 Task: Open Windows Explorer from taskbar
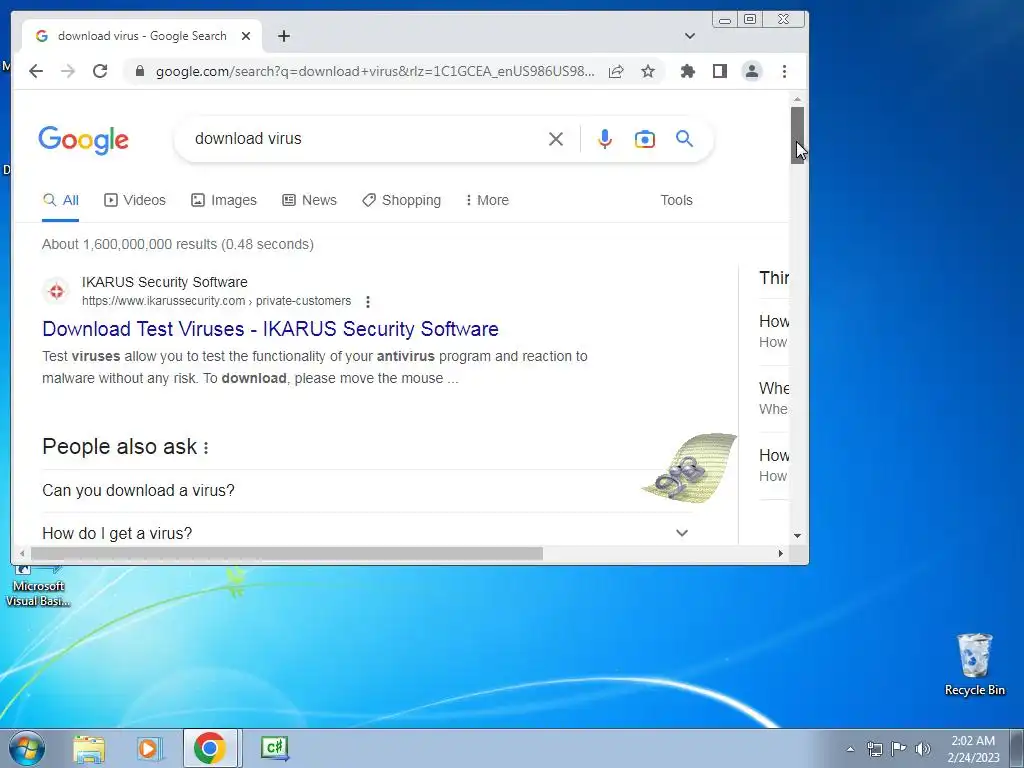coord(89,748)
